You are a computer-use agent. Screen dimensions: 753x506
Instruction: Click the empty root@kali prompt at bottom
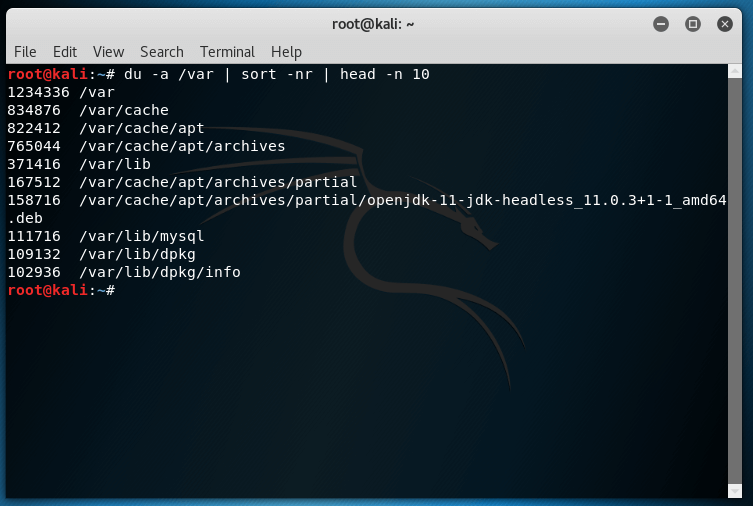(61, 290)
